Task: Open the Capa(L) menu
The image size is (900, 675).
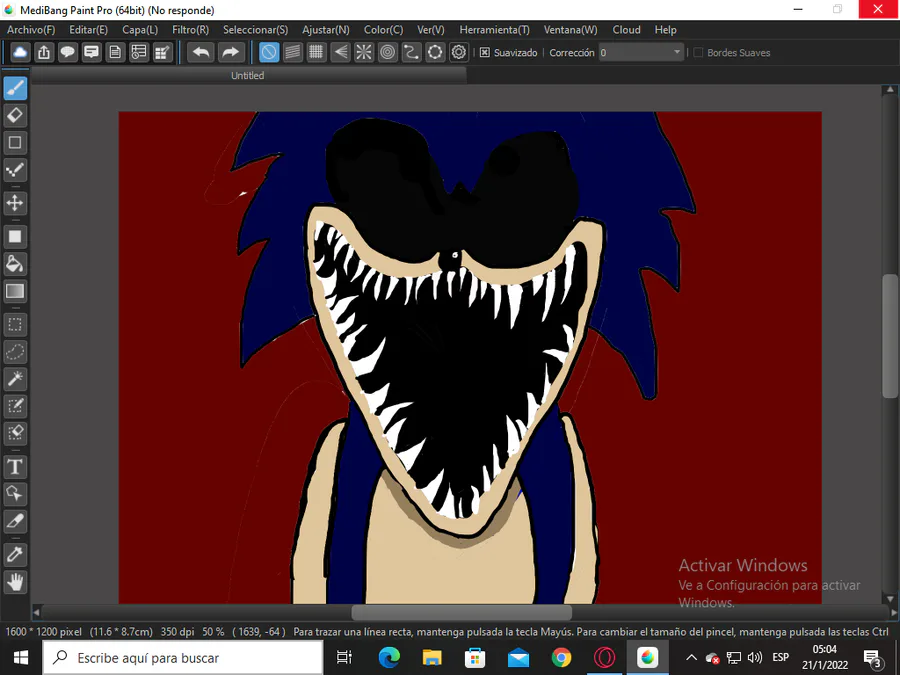Action: 140,30
